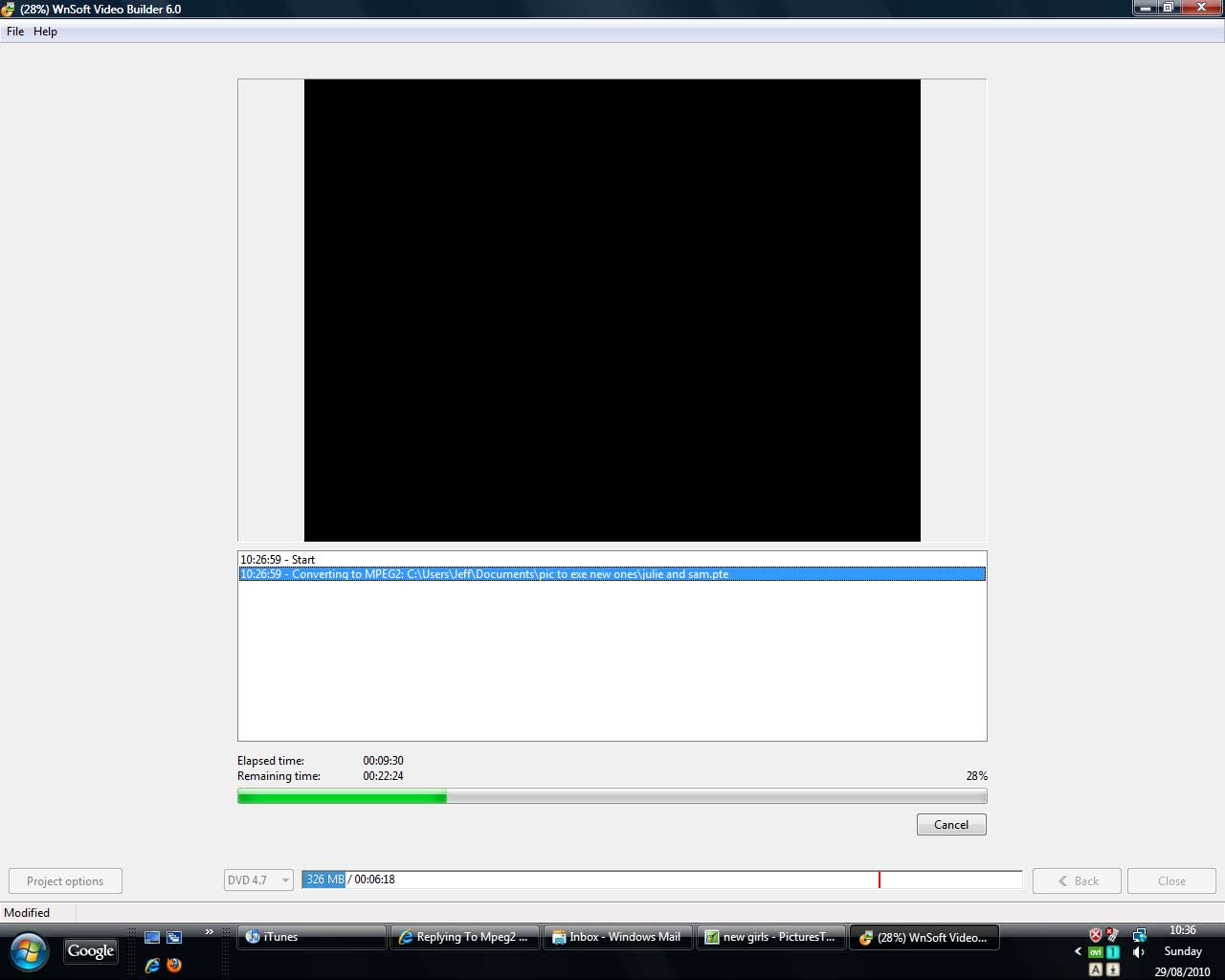Click the download-arrow tray icon beside A

click(x=1113, y=969)
